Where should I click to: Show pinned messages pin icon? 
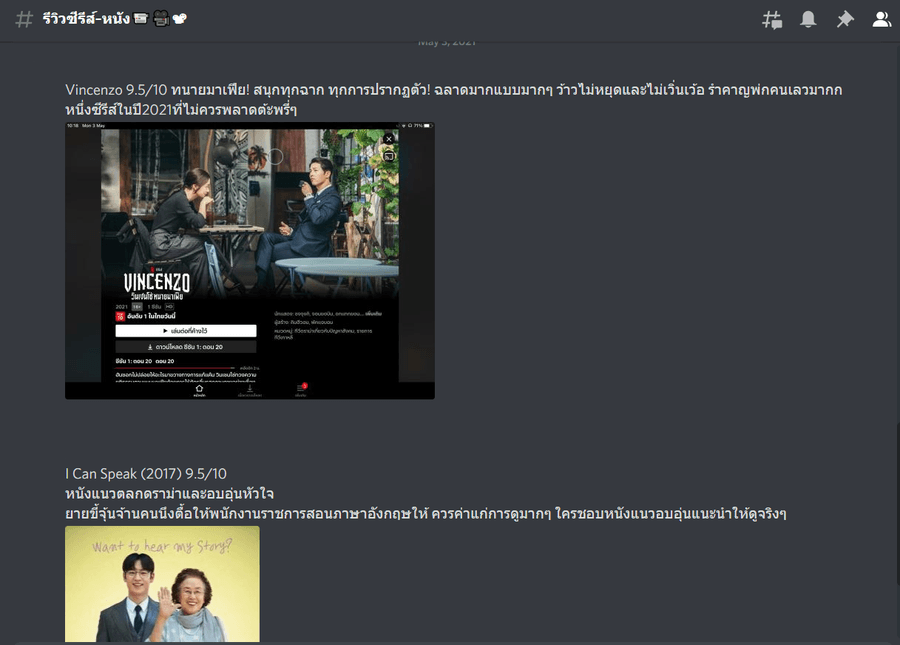tap(845, 20)
